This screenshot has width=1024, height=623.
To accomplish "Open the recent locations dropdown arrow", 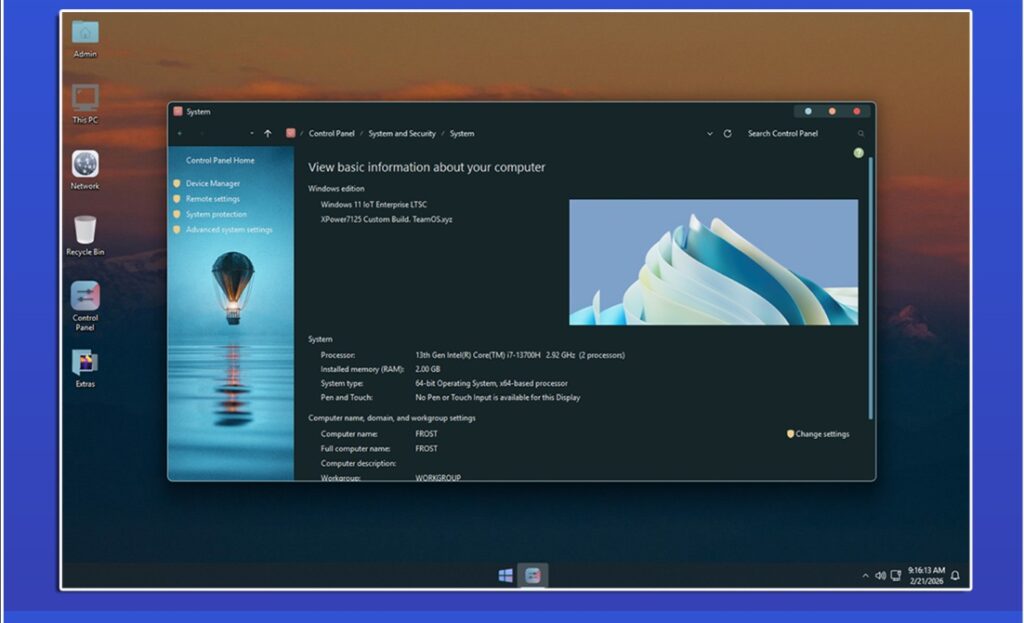I will click(x=252, y=134).
